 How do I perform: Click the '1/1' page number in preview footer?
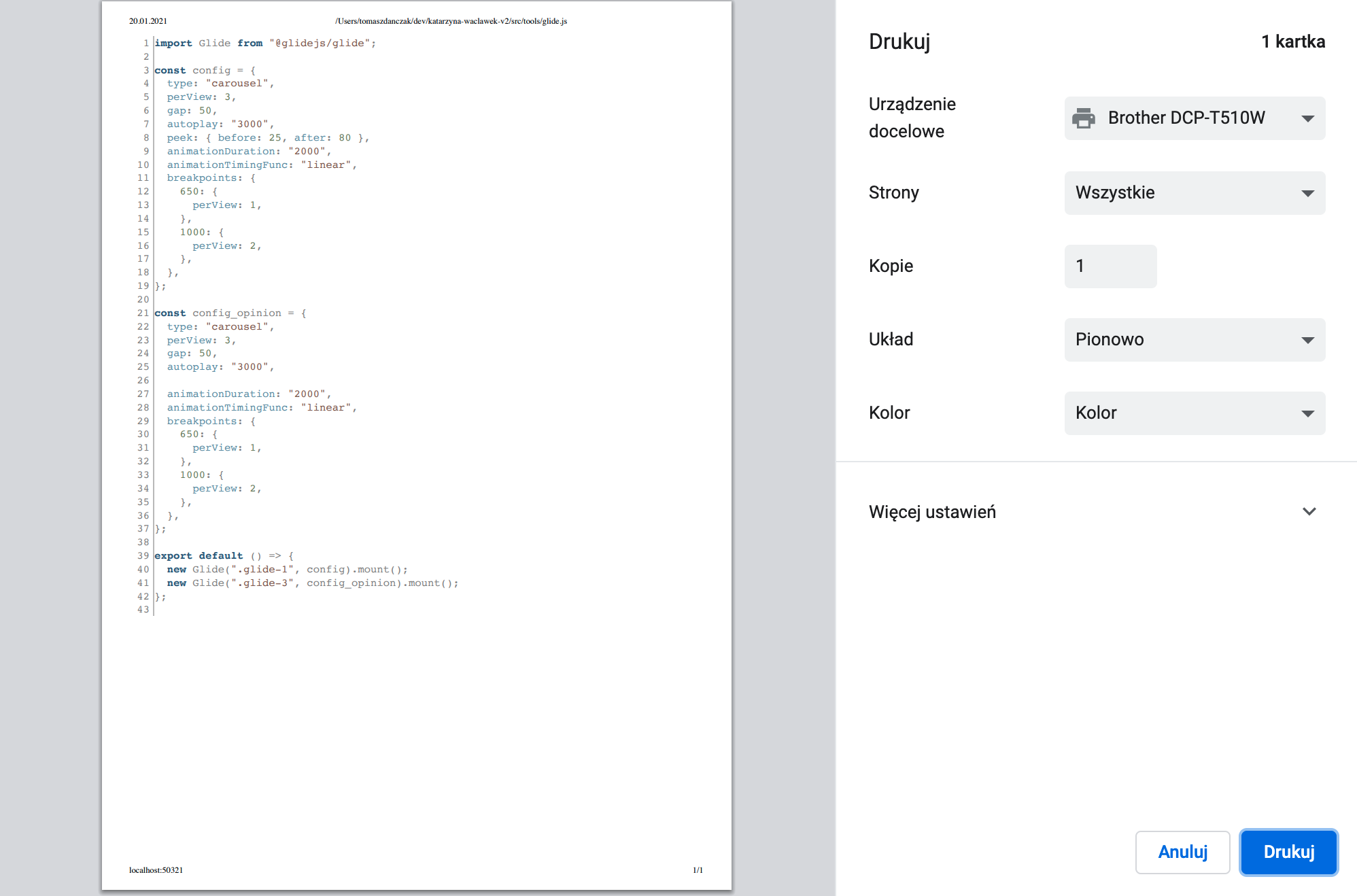(x=698, y=870)
